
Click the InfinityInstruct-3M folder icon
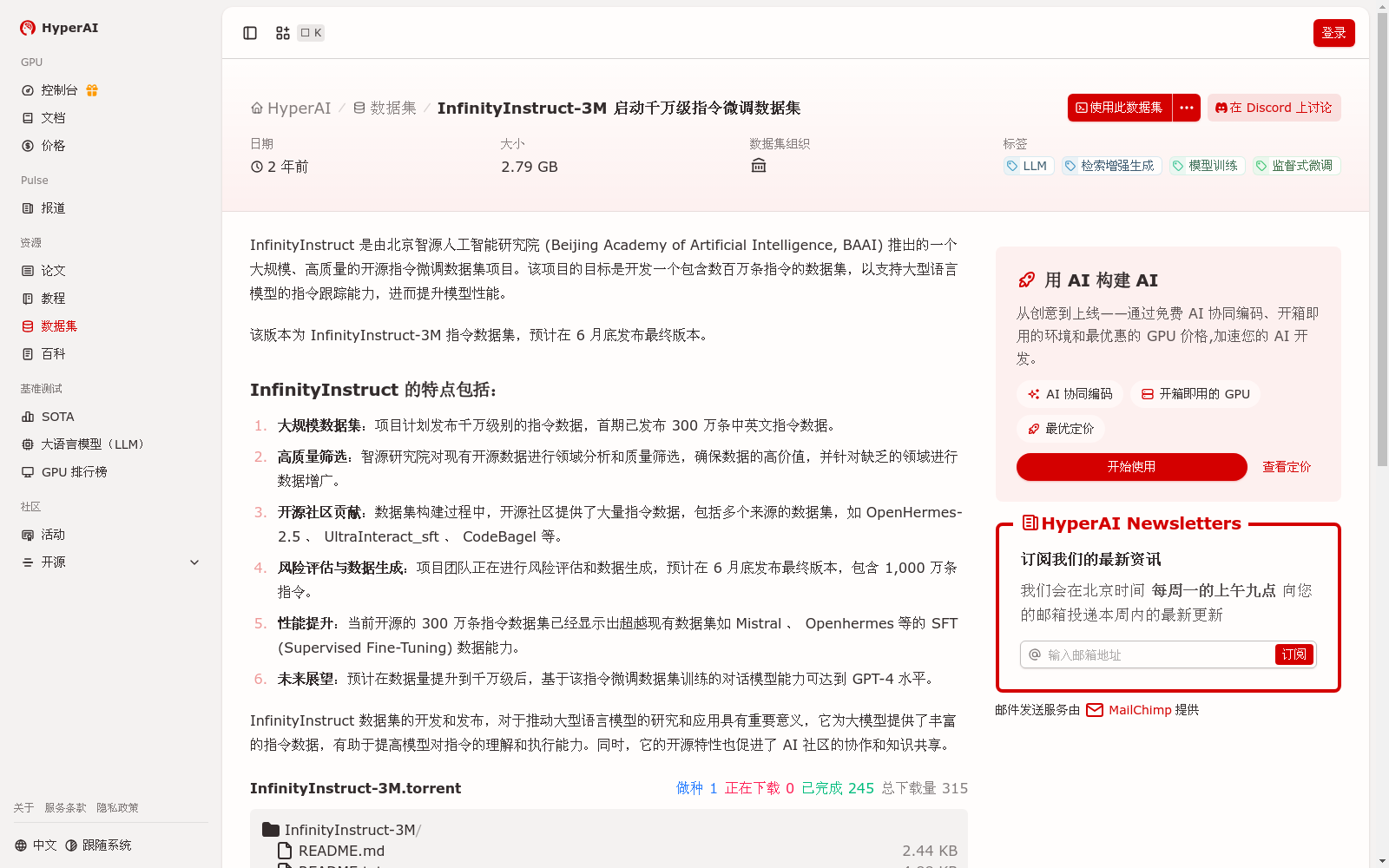coord(271,830)
